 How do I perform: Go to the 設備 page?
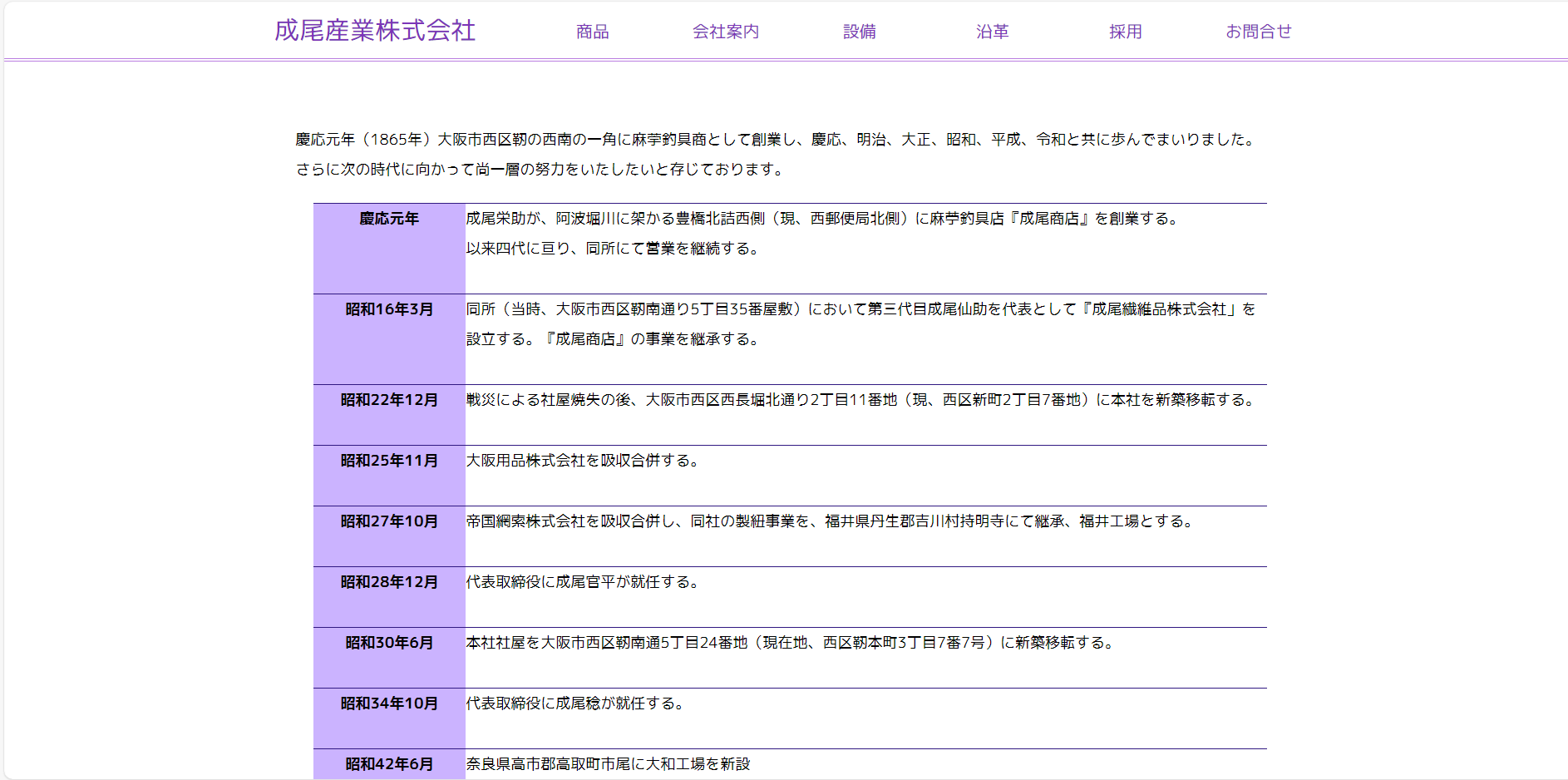pos(860,32)
